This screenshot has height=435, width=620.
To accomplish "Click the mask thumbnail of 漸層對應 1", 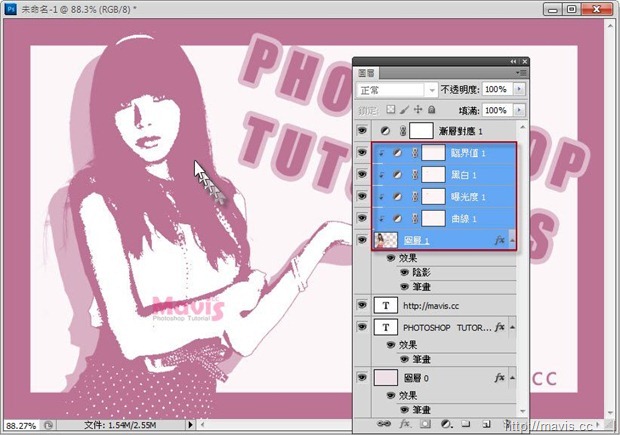I will [x=421, y=130].
